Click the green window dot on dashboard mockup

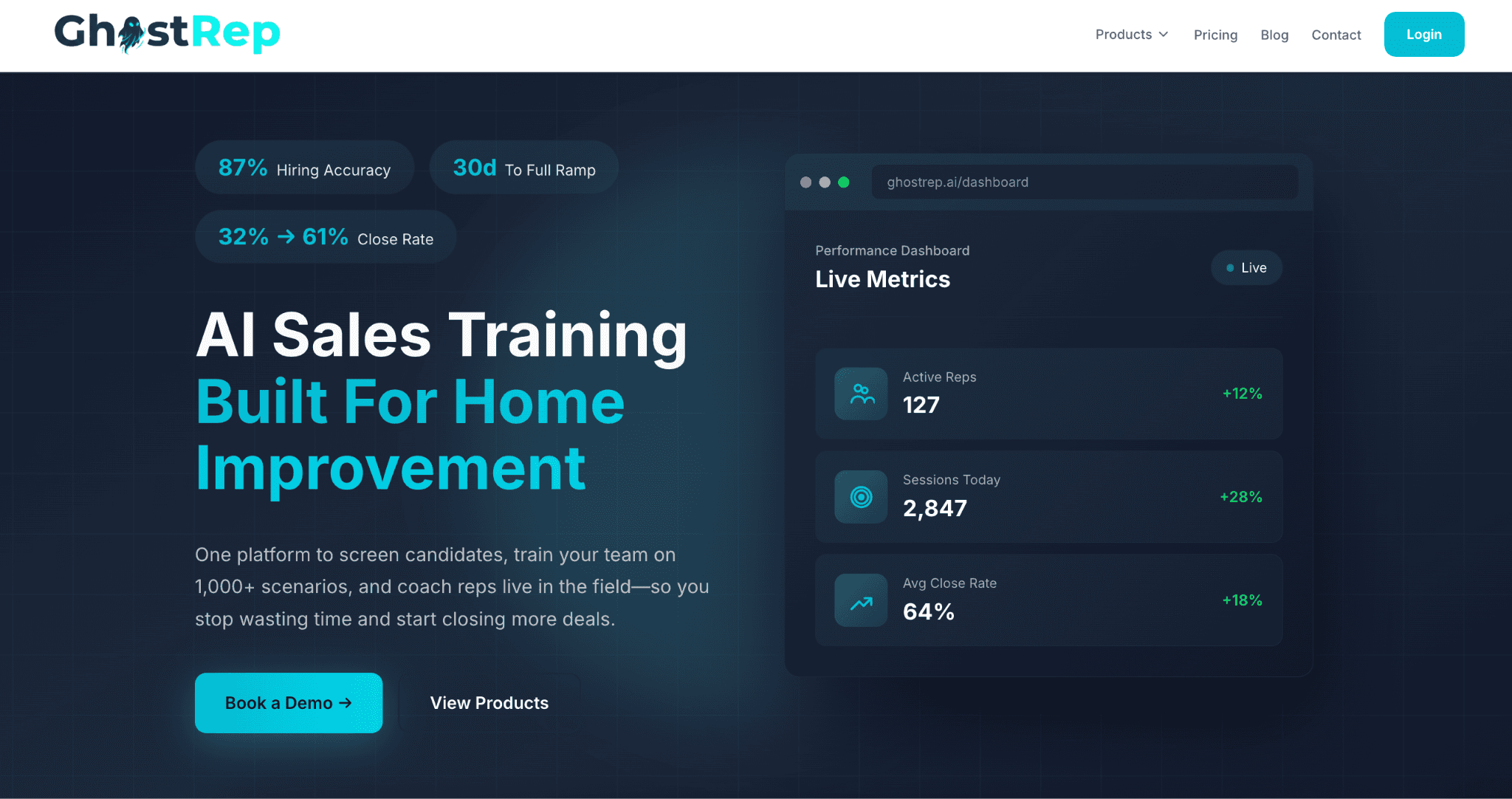[844, 182]
